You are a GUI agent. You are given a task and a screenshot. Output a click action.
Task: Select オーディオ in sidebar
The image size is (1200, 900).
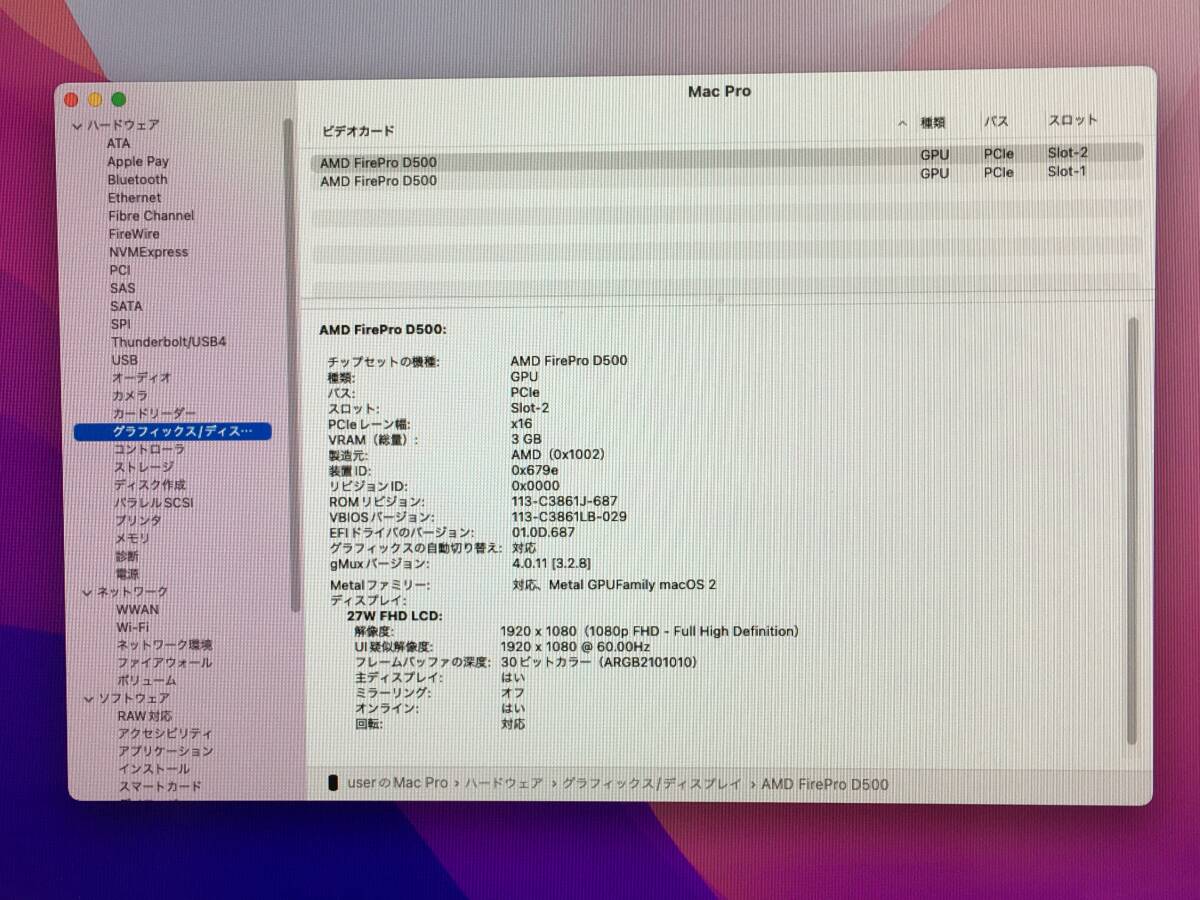tap(141, 378)
